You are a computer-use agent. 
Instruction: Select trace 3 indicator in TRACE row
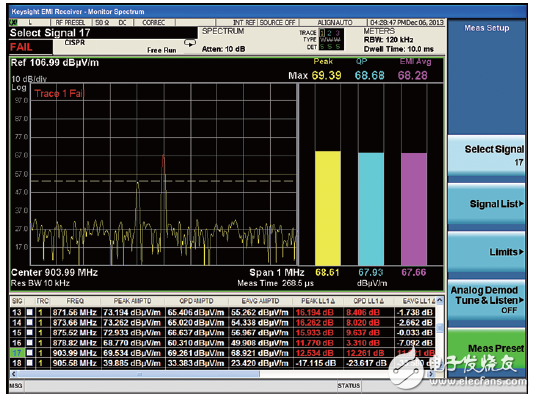pyautogui.click(x=337, y=33)
